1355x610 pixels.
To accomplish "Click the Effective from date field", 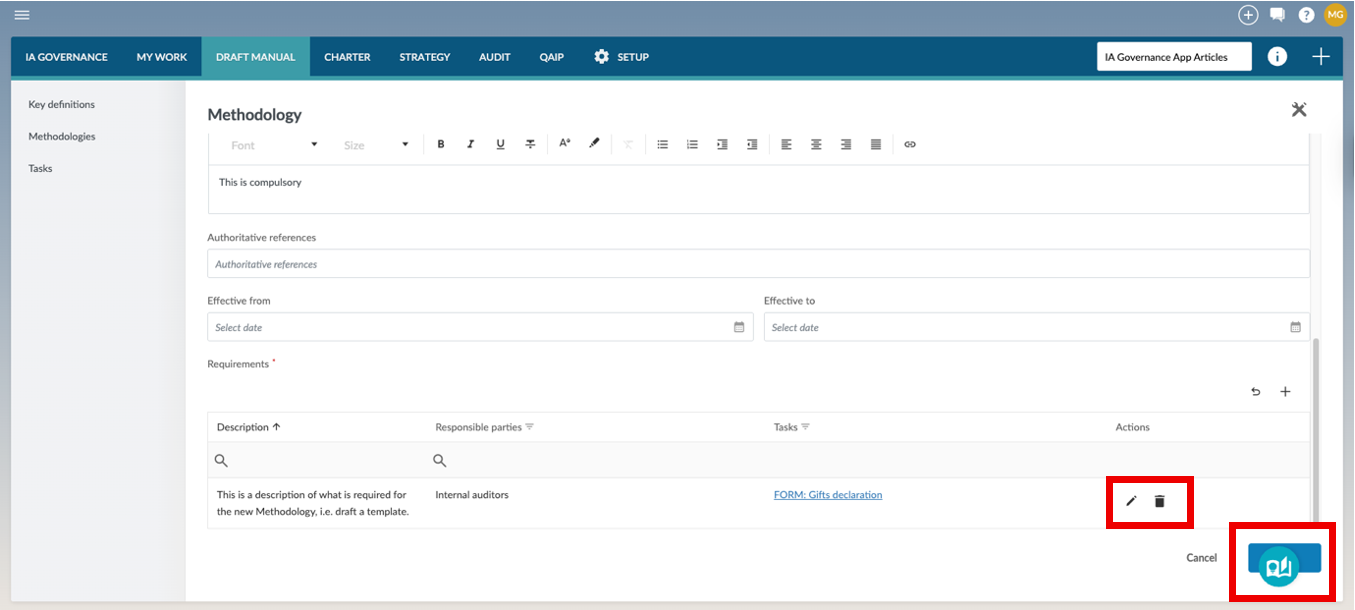I will tap(481, 327).
